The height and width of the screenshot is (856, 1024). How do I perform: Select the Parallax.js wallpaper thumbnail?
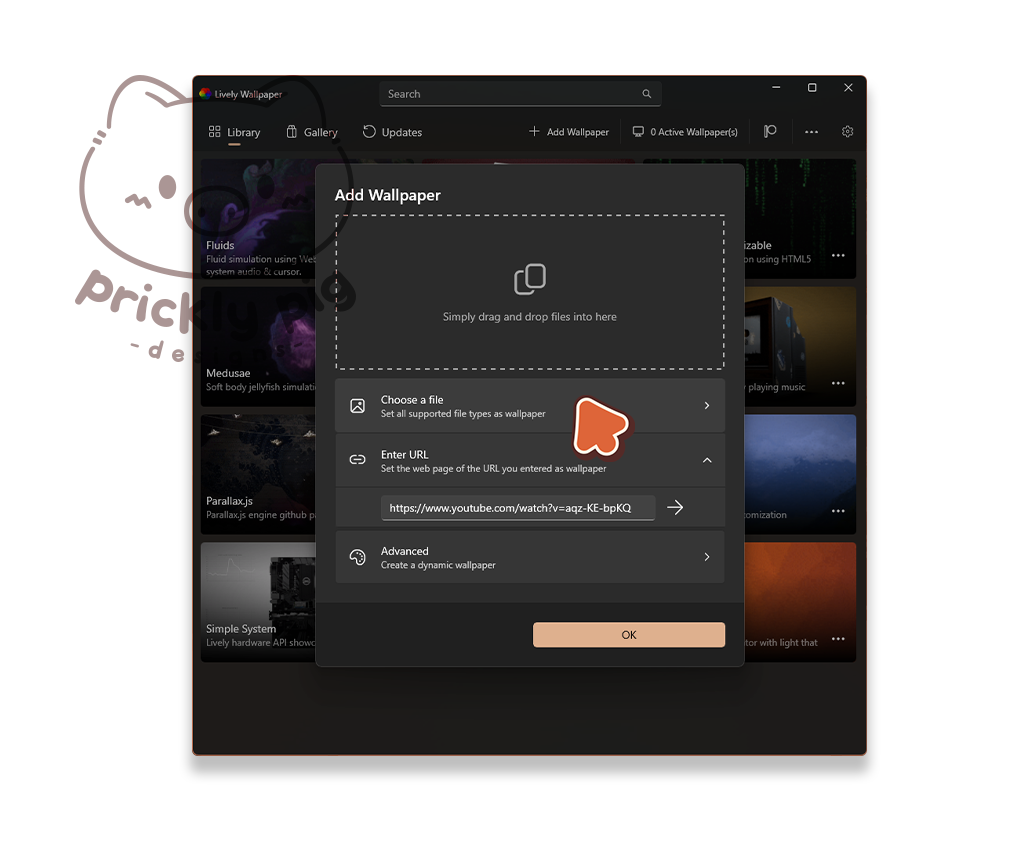click(259, 474)
